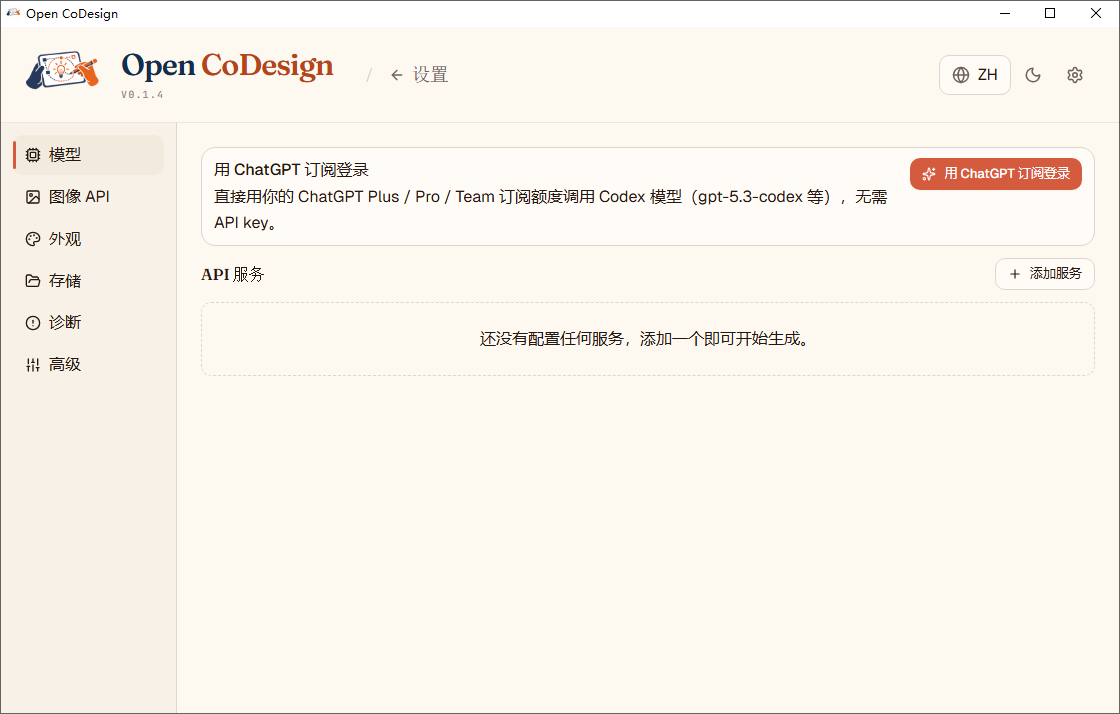Select the 模型 gear icon in sidebar
The image size is (1120, 714).
pos(31,154)
